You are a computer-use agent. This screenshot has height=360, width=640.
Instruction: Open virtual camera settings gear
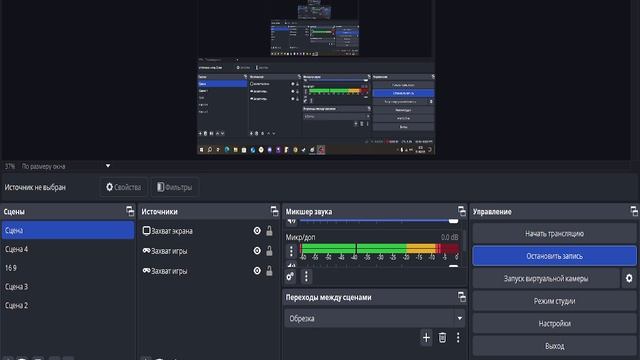[x=629, y=278]
